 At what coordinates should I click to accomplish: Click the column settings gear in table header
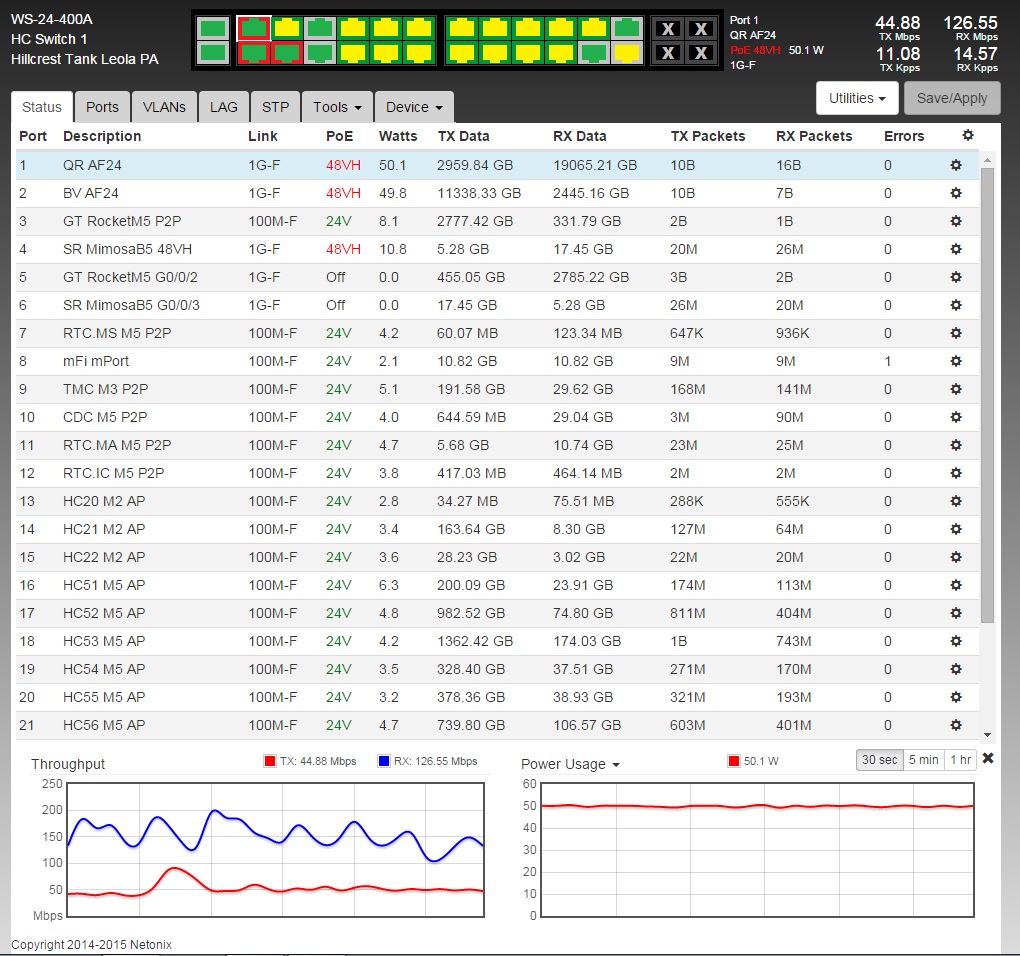click(x=966, y=136)
